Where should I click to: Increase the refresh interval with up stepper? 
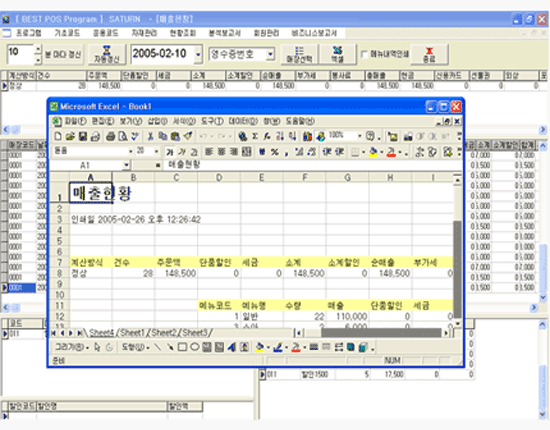(x=38, y=49)
